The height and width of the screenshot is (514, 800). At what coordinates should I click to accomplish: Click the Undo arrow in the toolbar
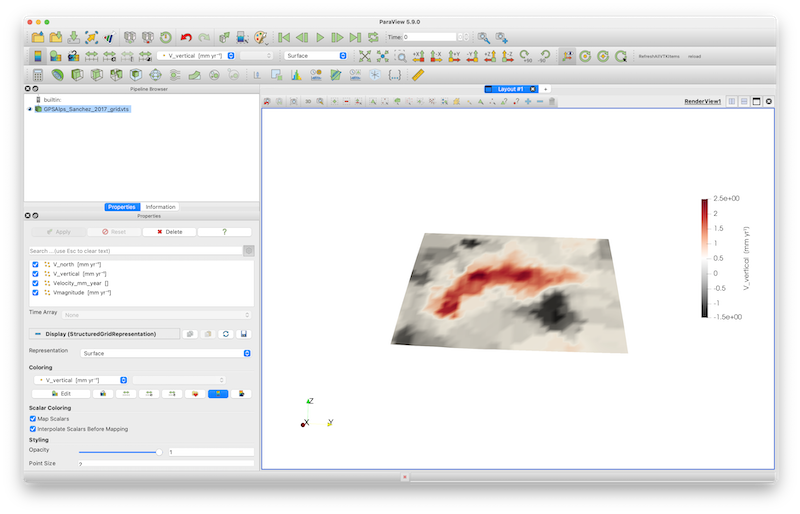click(187, 37)
